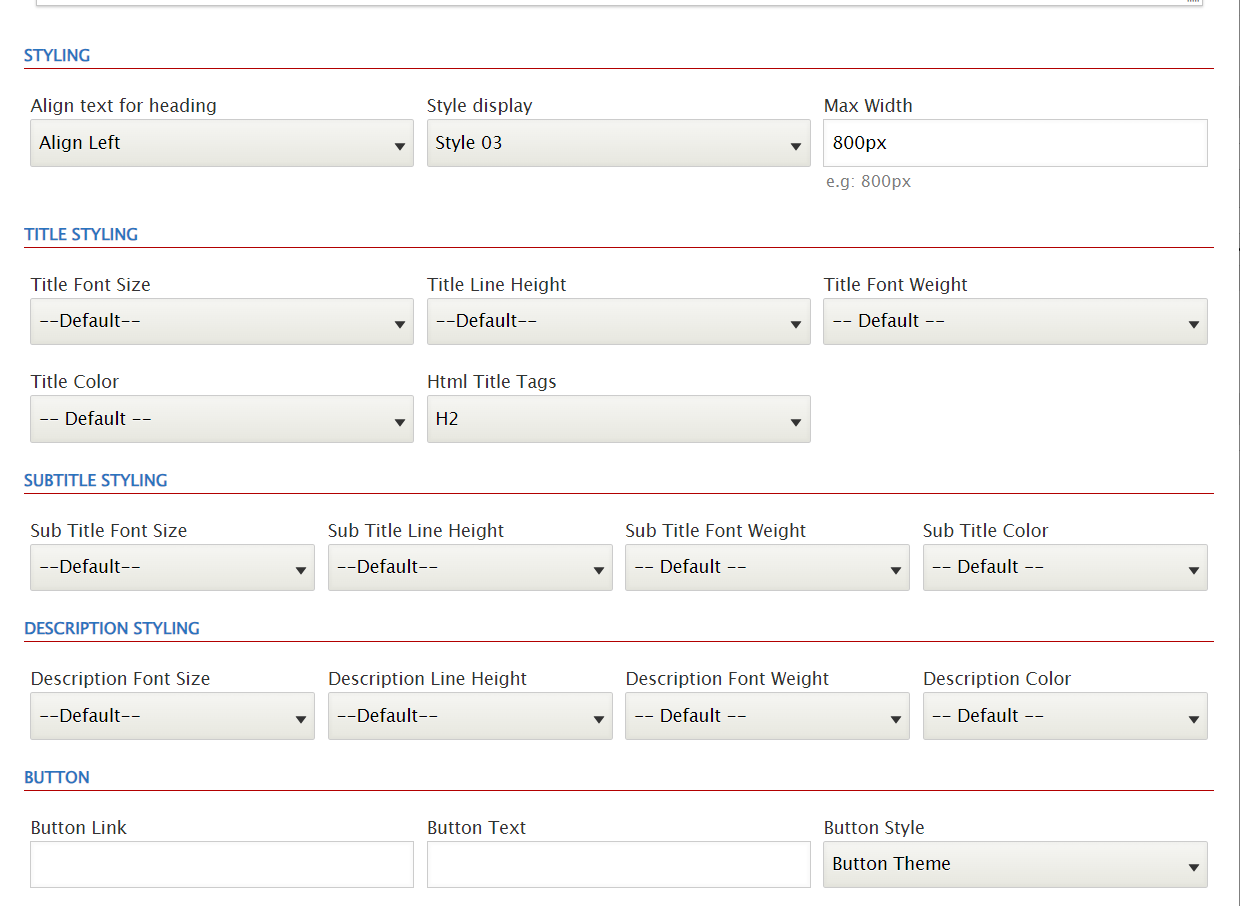
Task: Expand the Sub Title Font Size dropdown
Action: [172, 567]
